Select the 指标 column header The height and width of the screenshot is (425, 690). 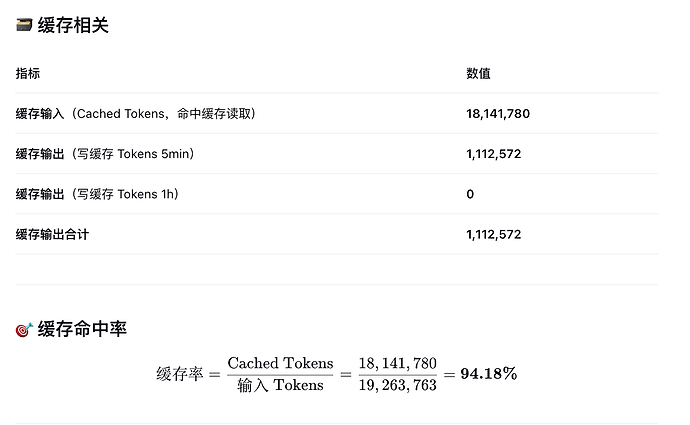[28, 73]
